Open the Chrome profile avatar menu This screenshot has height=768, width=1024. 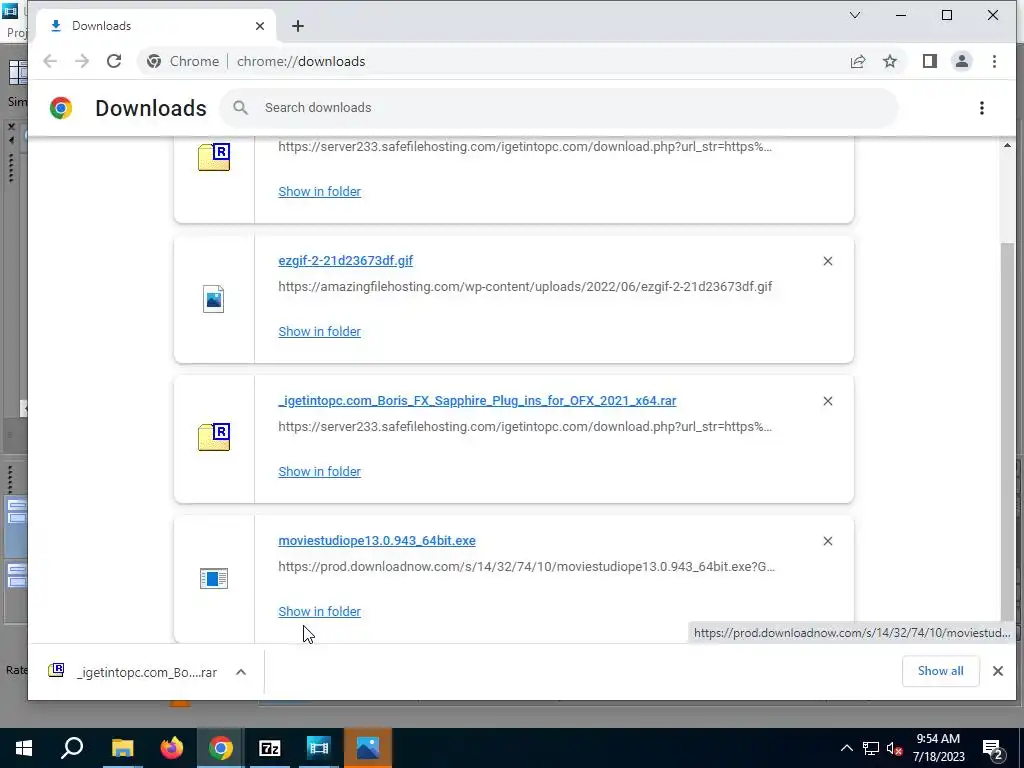click(x=961, y=61)
